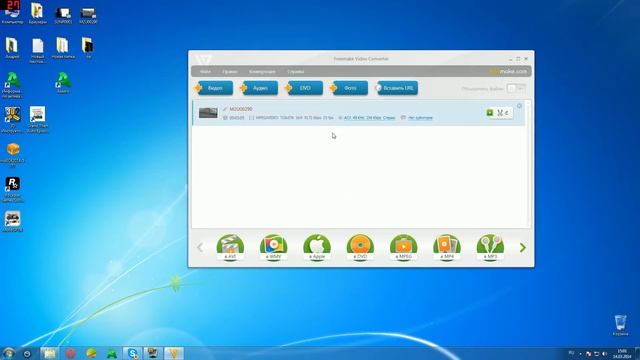Click the M2U00290 file name in the list

coord(241,109)
